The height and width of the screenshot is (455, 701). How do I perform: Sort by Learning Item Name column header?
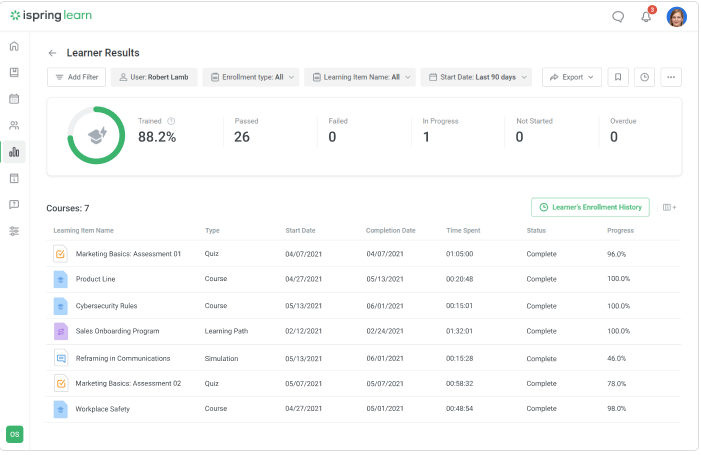click(83, 231)
